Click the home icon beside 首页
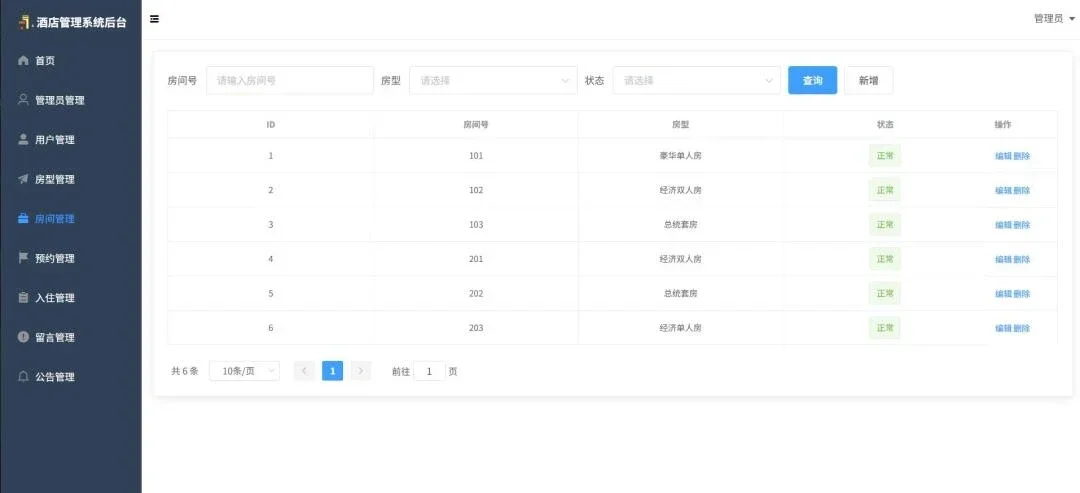 23,61
